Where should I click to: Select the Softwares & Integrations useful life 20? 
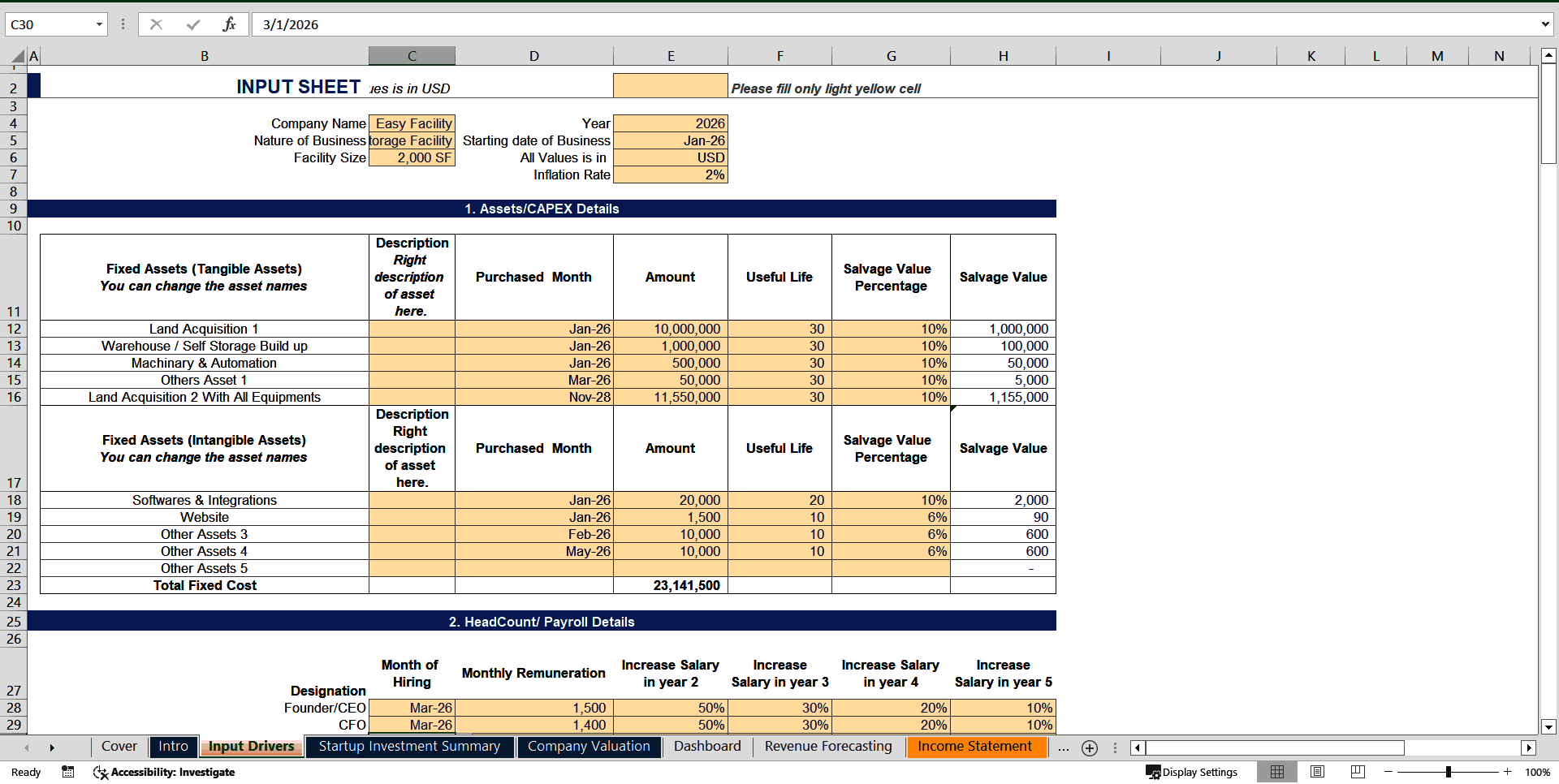tap(779, 500)
